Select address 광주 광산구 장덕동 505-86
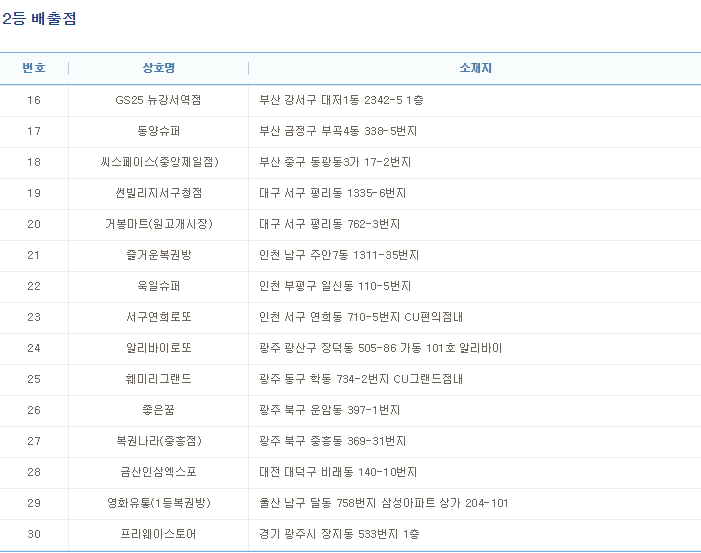The height and width of the screenshot is (553, 701). pos(328,348)
